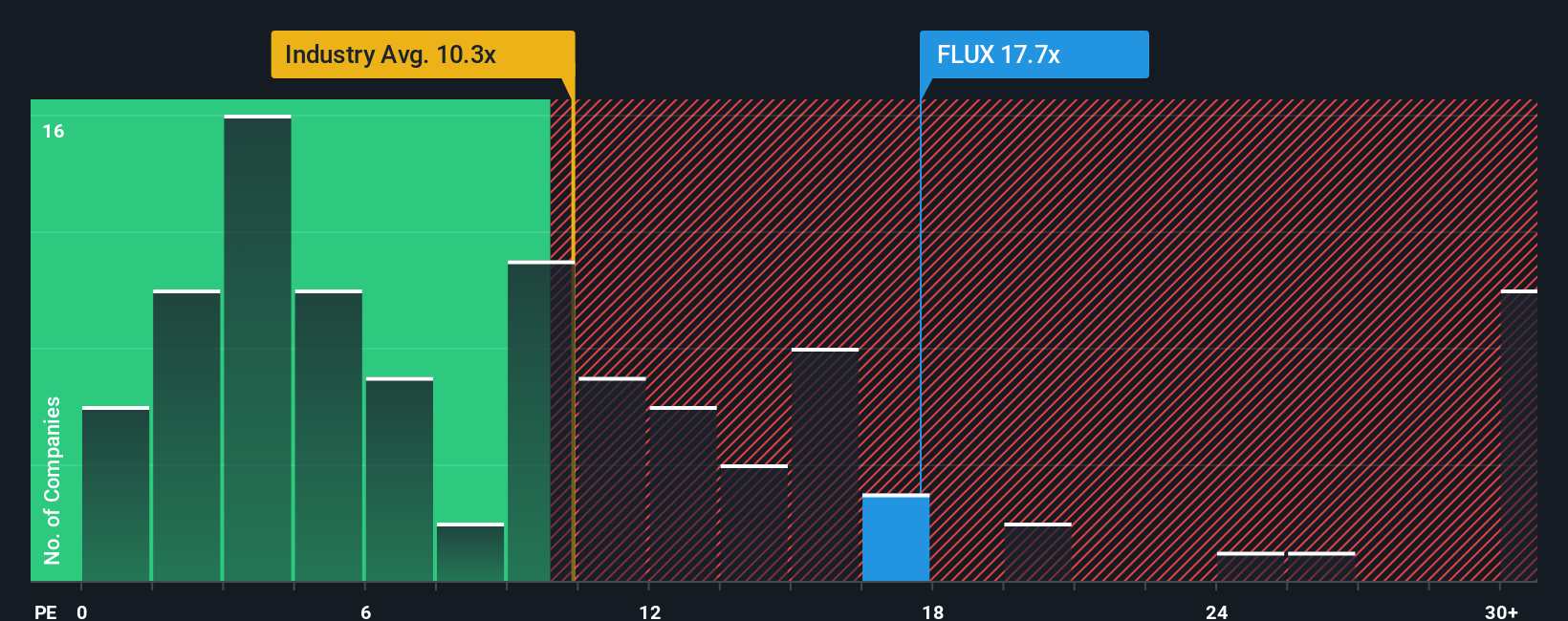Click the bar above the 12 axis label
This screenshot has height=621, width=1568.
[683, 494]
